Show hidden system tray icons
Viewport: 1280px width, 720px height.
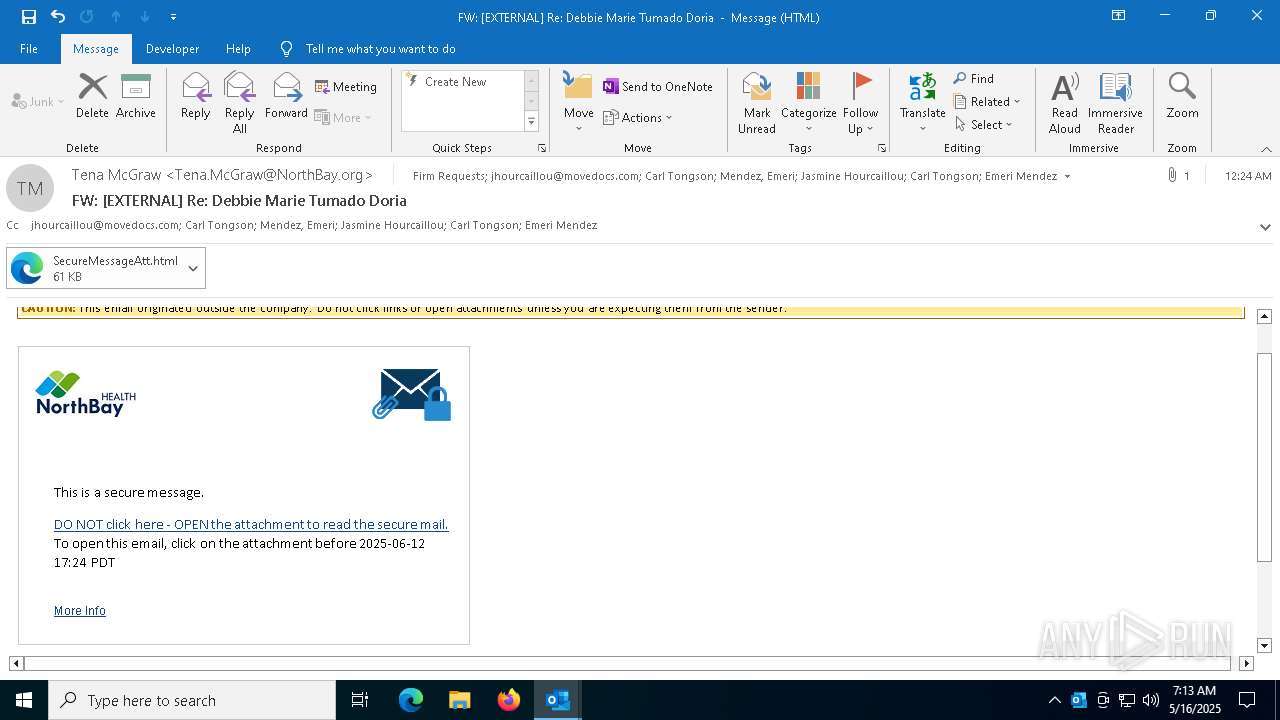pyautogui.click(x=1054, y=700)
